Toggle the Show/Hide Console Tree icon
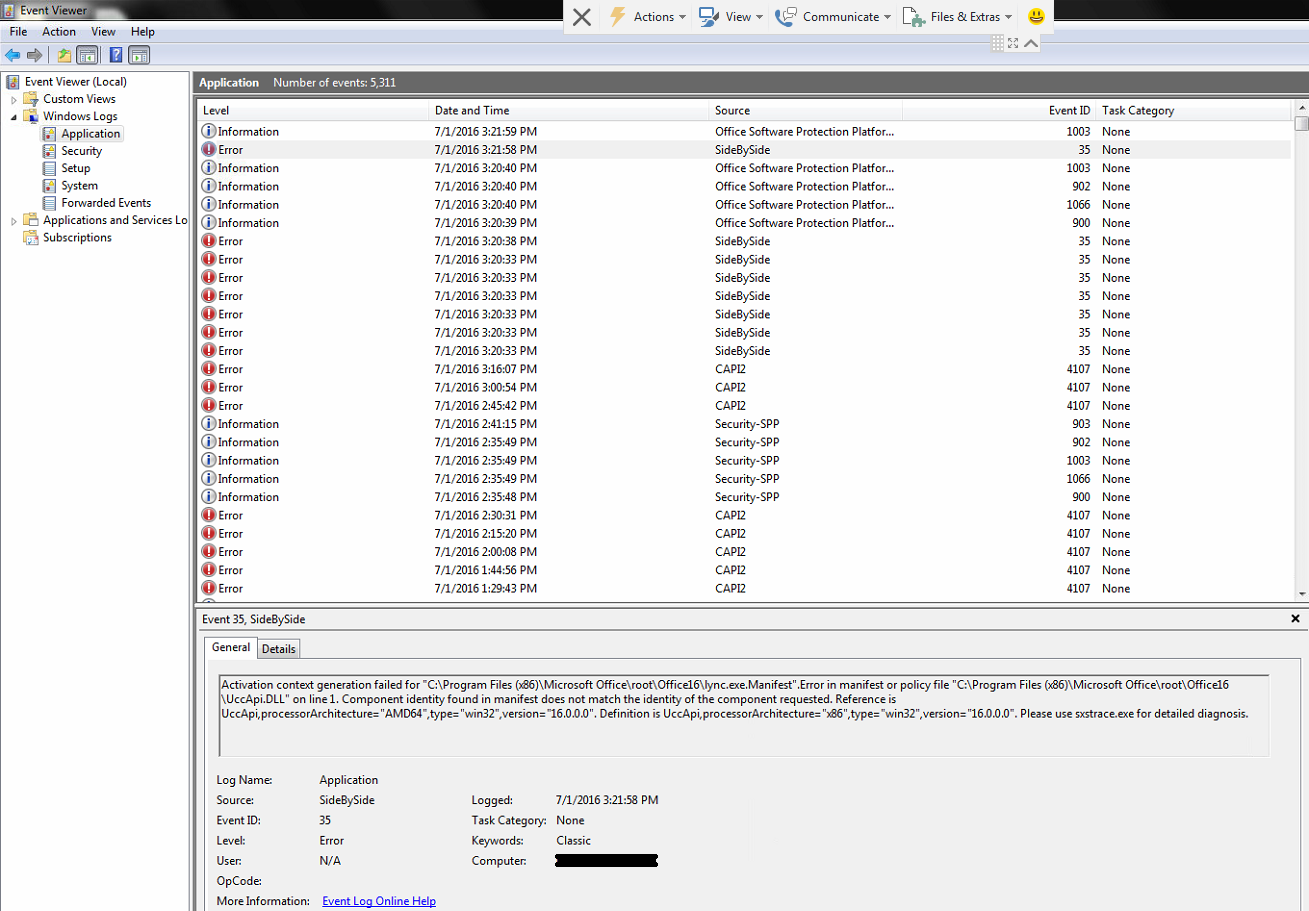The height and width of the screenshot is (911, 1309). [x=87, y=55]
